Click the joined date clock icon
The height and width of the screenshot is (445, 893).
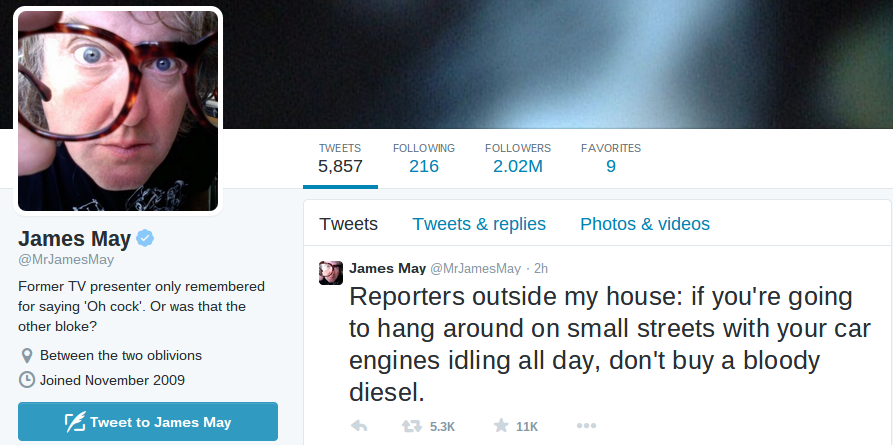tap(27, 380)
